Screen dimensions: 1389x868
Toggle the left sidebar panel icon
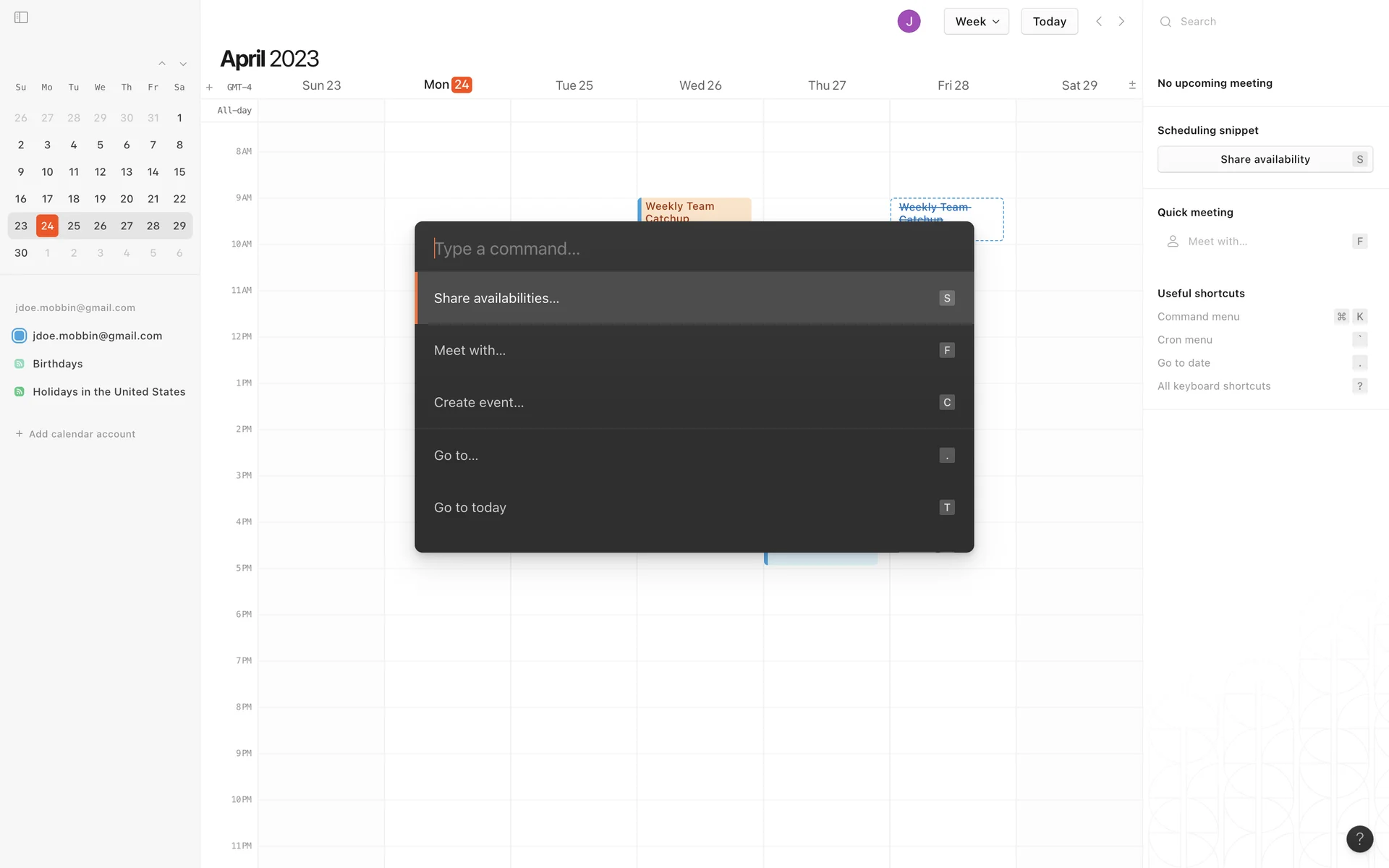(21, 17)
